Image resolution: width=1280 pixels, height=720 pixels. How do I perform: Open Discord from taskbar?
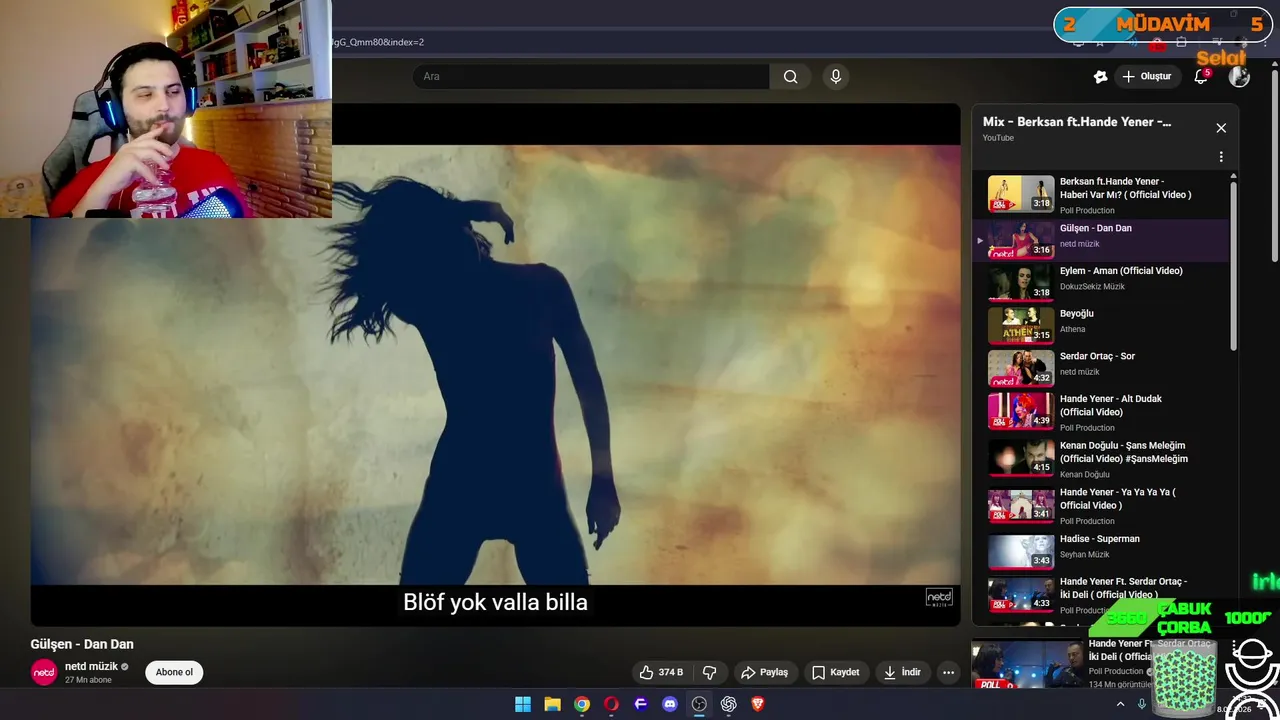[x=670, y=704]
